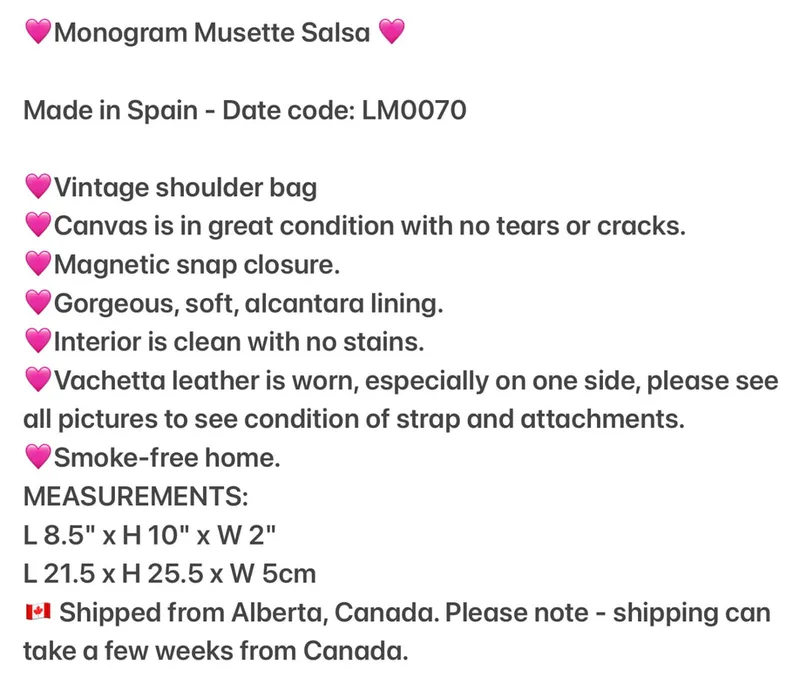The width and height of the screenshot is (800, 697).
Task: Click the heart beside Smoke-free home
Action: [x=38, y=457]
